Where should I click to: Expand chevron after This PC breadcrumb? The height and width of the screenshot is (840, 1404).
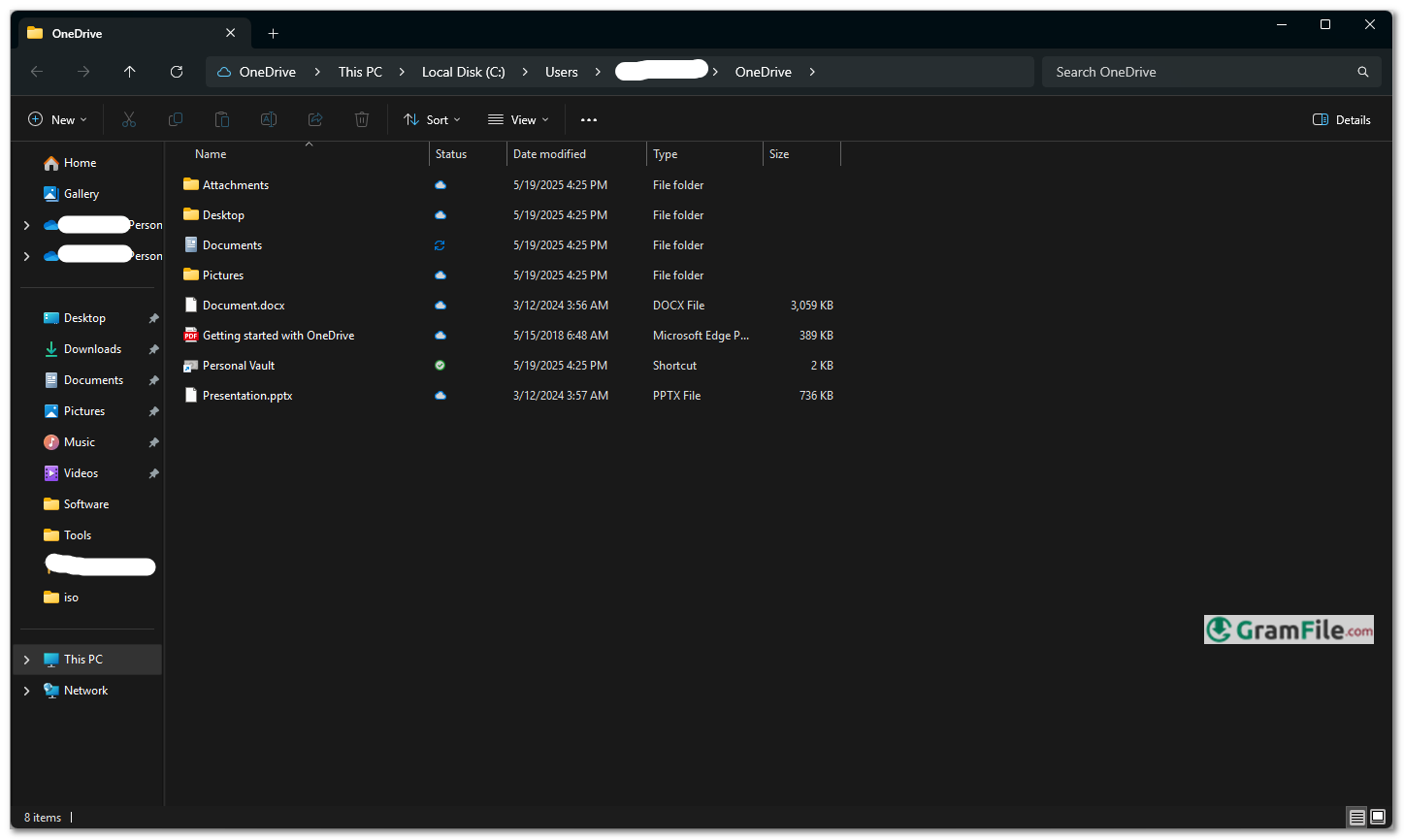[x=402, y=72]
